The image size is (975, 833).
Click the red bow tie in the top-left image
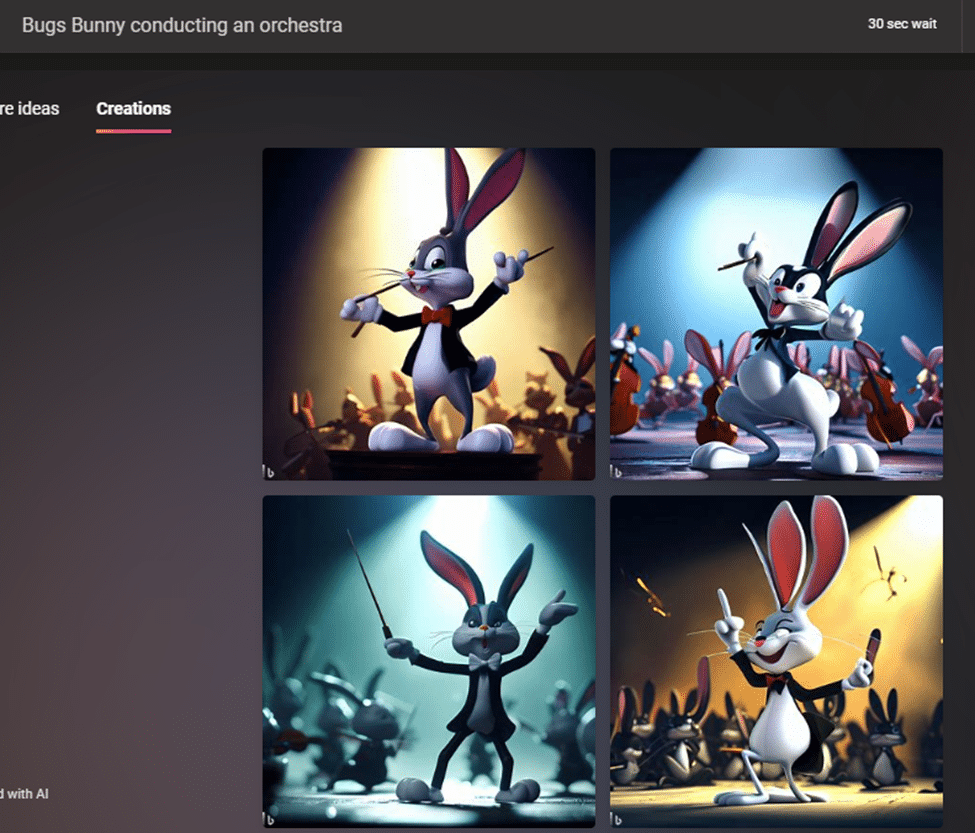pyautogui.click(x=435, y=315)
